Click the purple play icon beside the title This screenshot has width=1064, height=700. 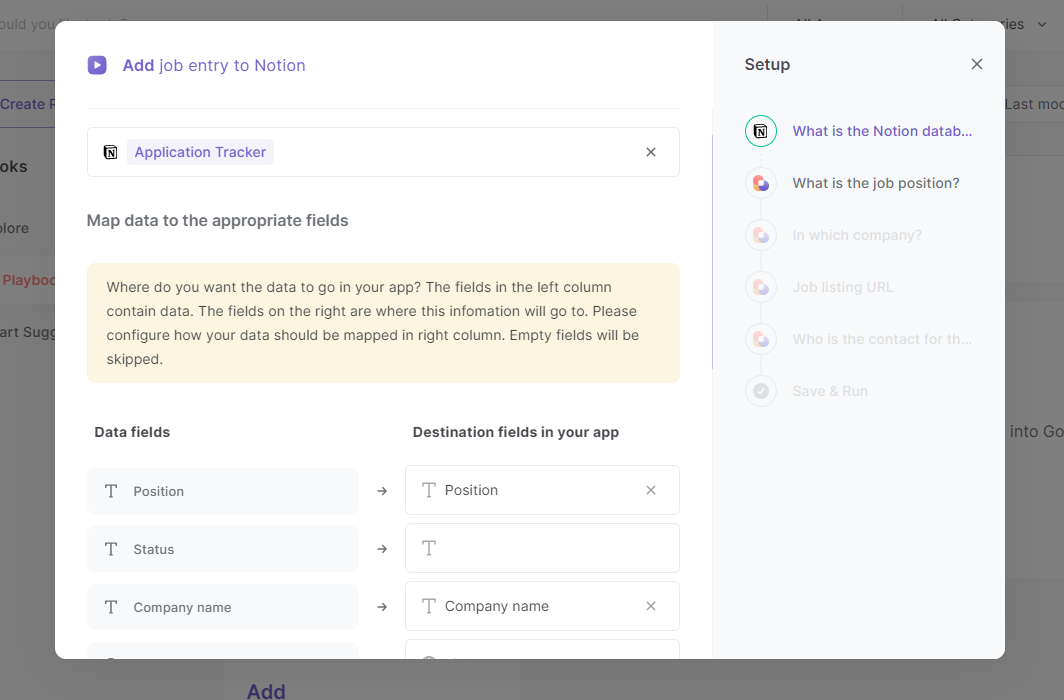97,65
